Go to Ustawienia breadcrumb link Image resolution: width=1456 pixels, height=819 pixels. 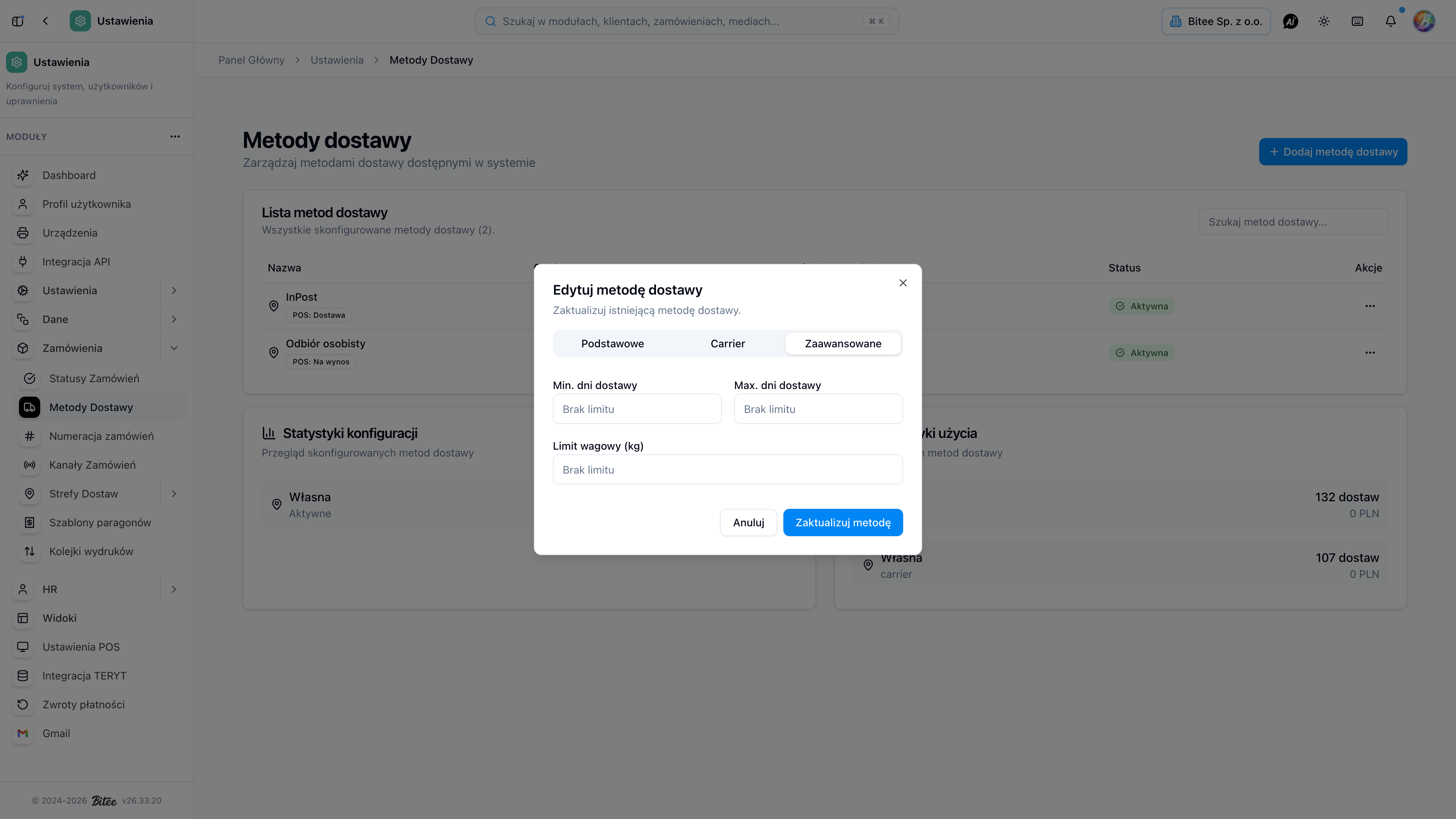tap(337, 60)
